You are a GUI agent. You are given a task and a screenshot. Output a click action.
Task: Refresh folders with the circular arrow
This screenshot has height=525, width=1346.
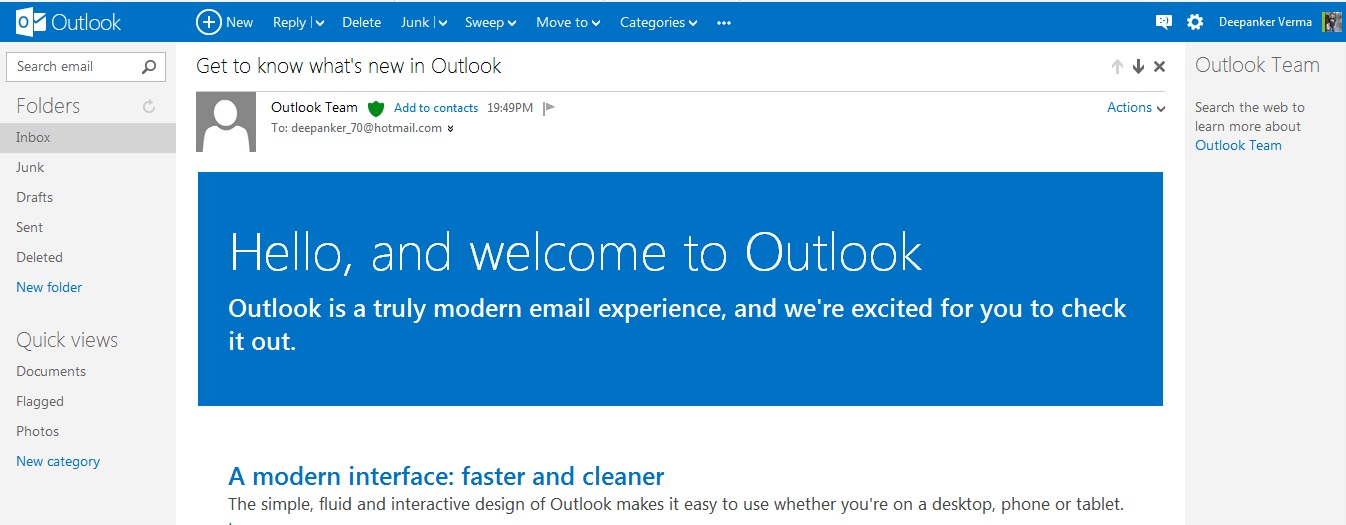point(149,106)
